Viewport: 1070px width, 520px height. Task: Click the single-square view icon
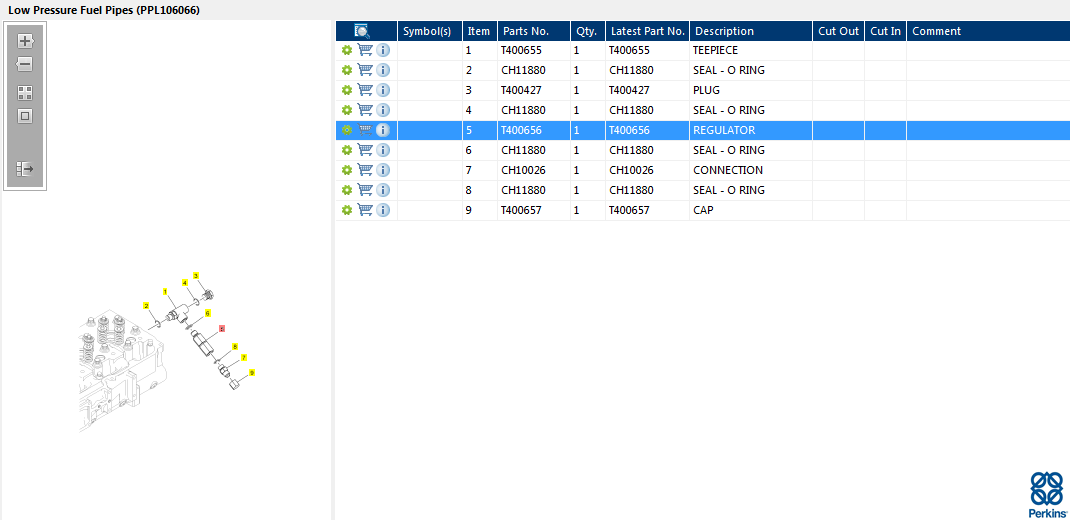pyautogui.click(x=25, y=117)
